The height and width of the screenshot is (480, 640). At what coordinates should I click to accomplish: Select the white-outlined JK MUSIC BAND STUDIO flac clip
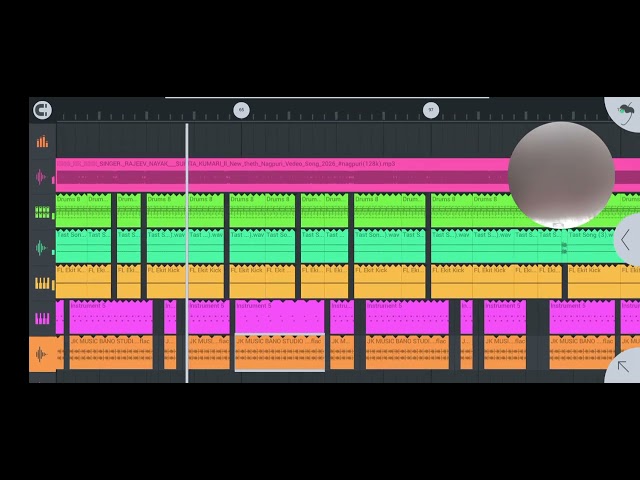click(x=280, y=353)
